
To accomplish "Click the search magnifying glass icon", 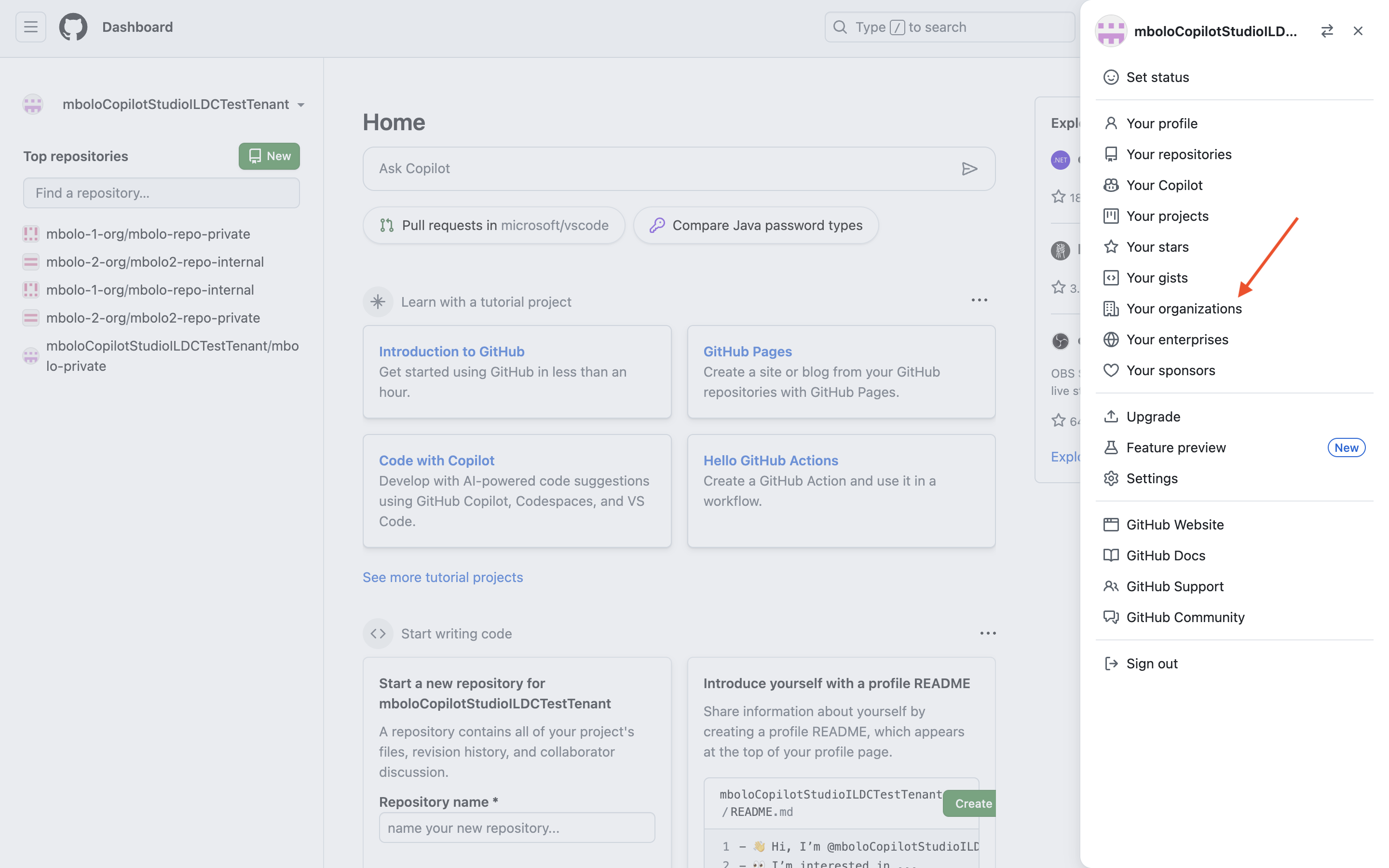I will tap(840, 27).
